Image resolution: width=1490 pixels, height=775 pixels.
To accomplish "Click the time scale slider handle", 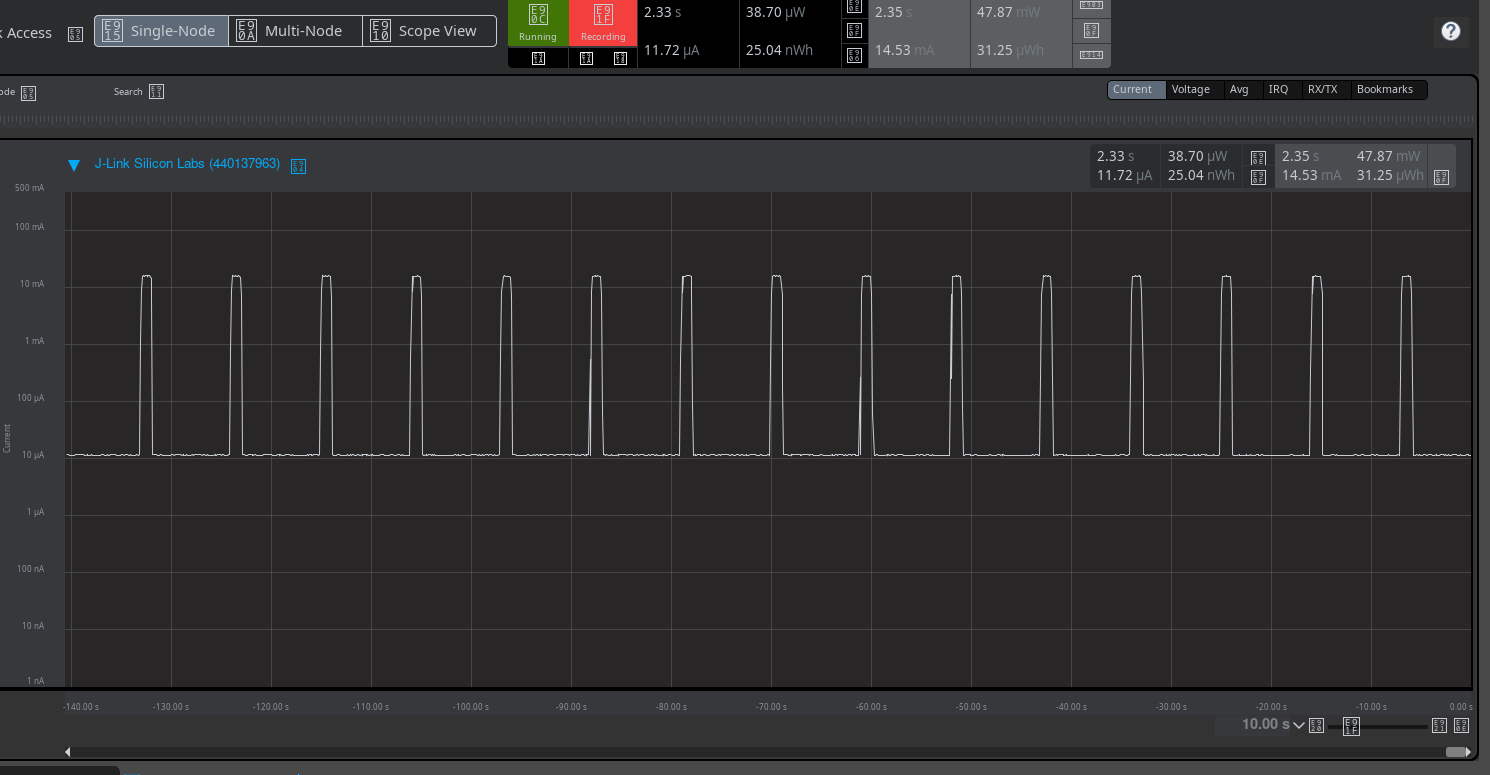I will (x=1351, y=726).
